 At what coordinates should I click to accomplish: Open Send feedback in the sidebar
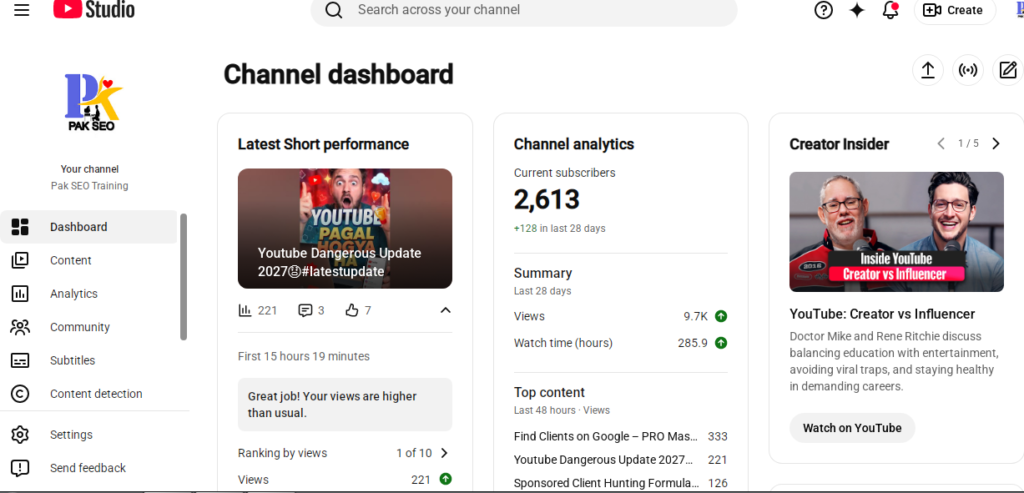click(89, 468)
